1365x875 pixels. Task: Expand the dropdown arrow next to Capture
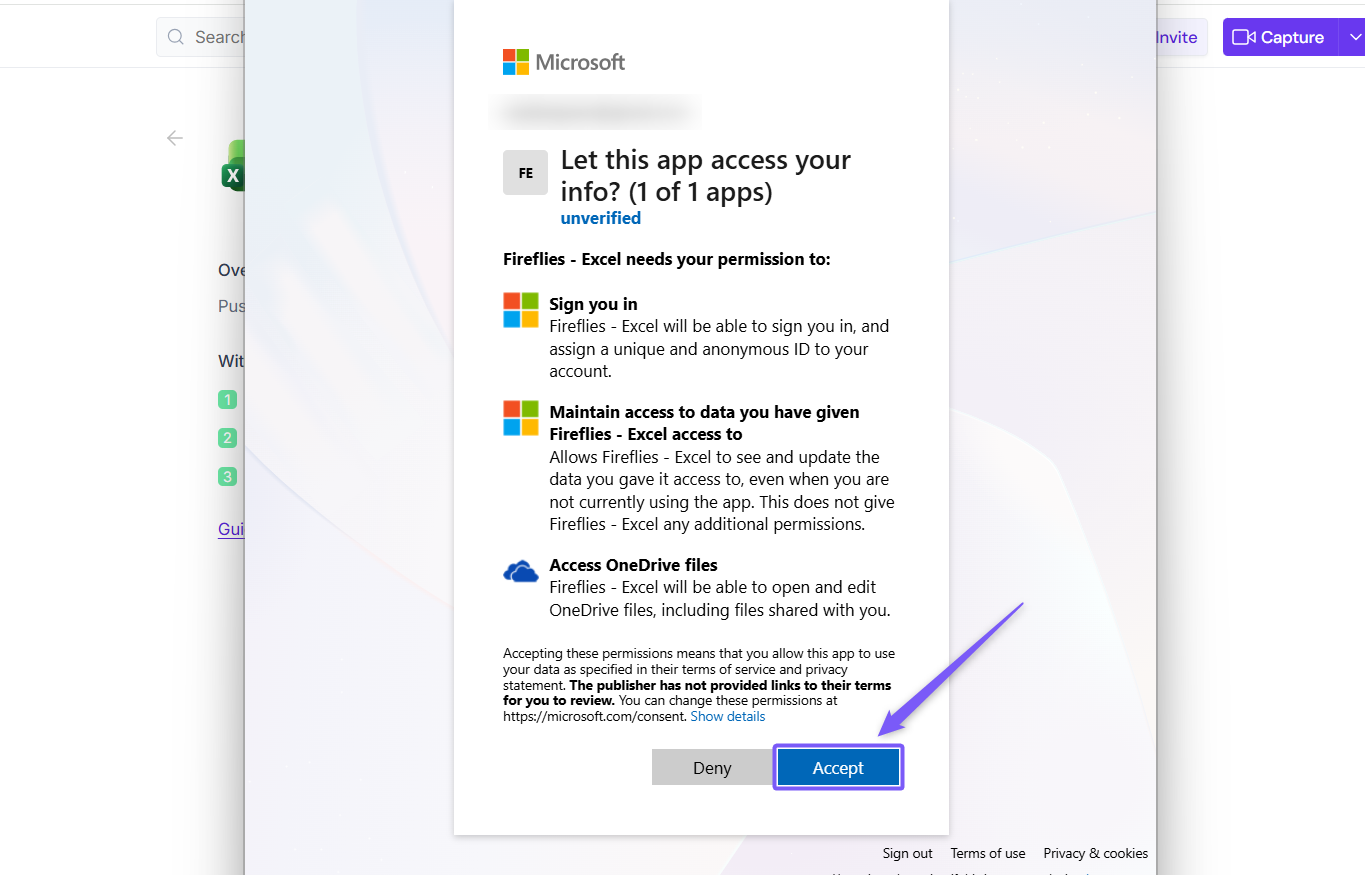(1353, 37)
